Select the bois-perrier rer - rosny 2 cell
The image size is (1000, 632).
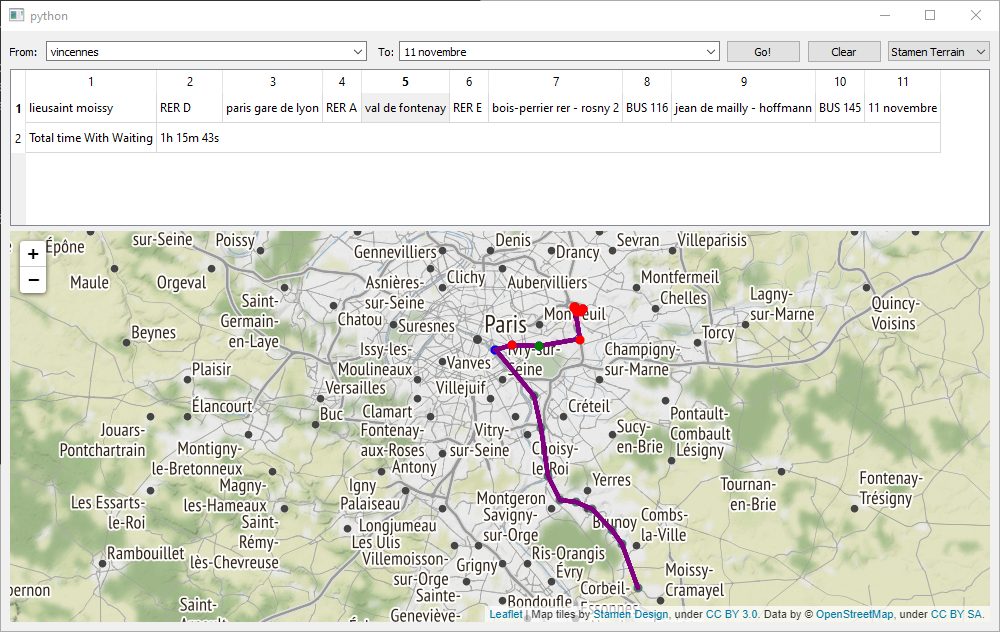click(x=555, y=108)
